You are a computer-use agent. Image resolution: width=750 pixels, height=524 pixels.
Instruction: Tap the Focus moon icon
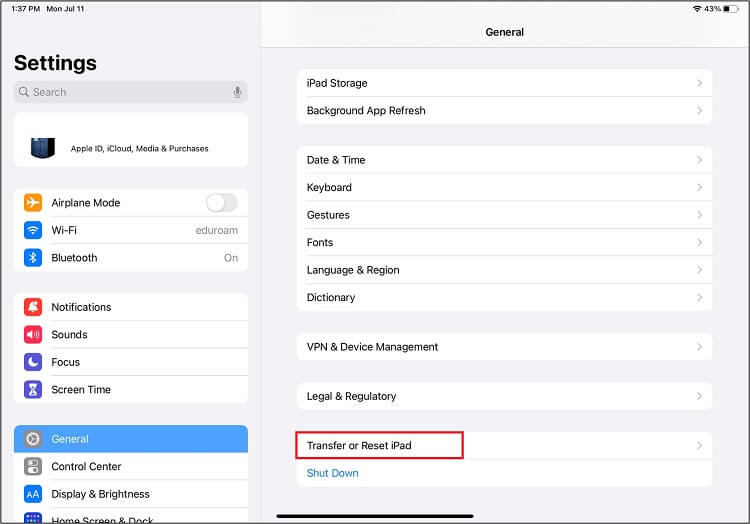33,362
